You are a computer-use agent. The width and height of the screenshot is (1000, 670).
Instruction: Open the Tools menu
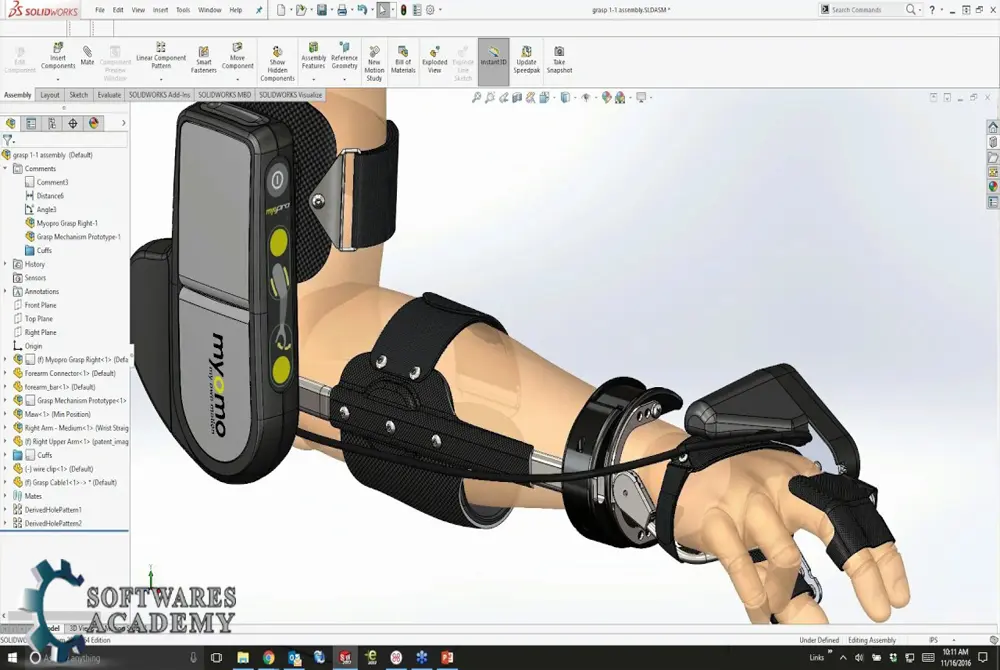pos(183,10)
